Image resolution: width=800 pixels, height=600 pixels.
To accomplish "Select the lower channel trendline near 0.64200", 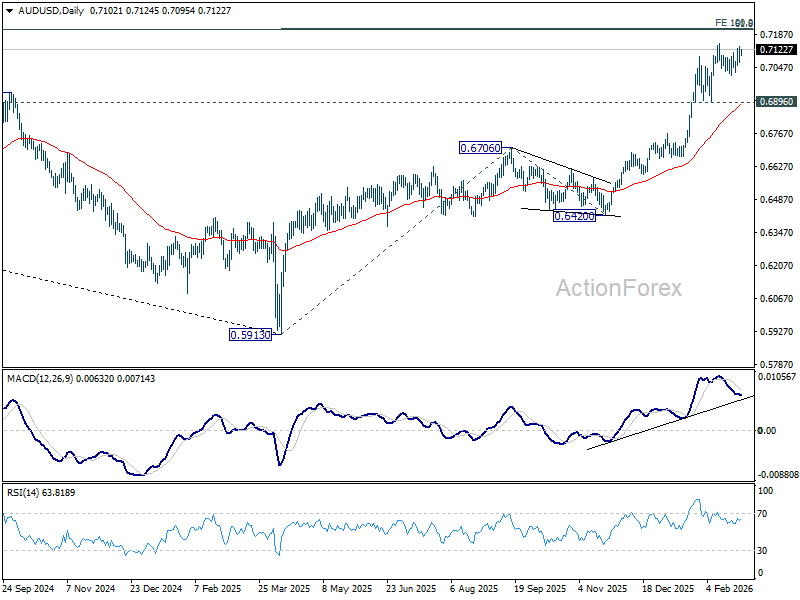I will (x=570, y=212).
